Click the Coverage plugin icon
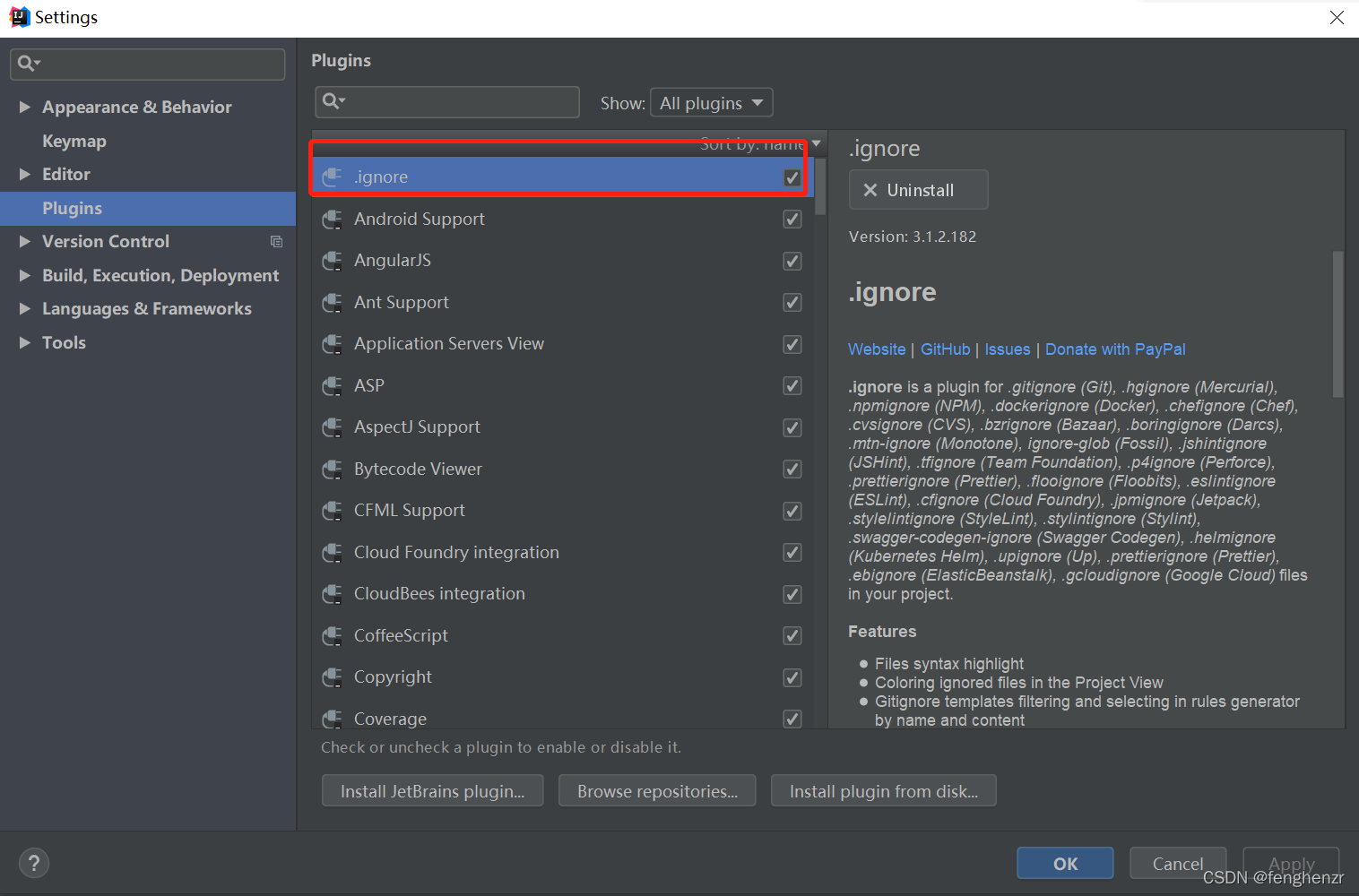This screenshot has height=896, width=1359. 332,719
